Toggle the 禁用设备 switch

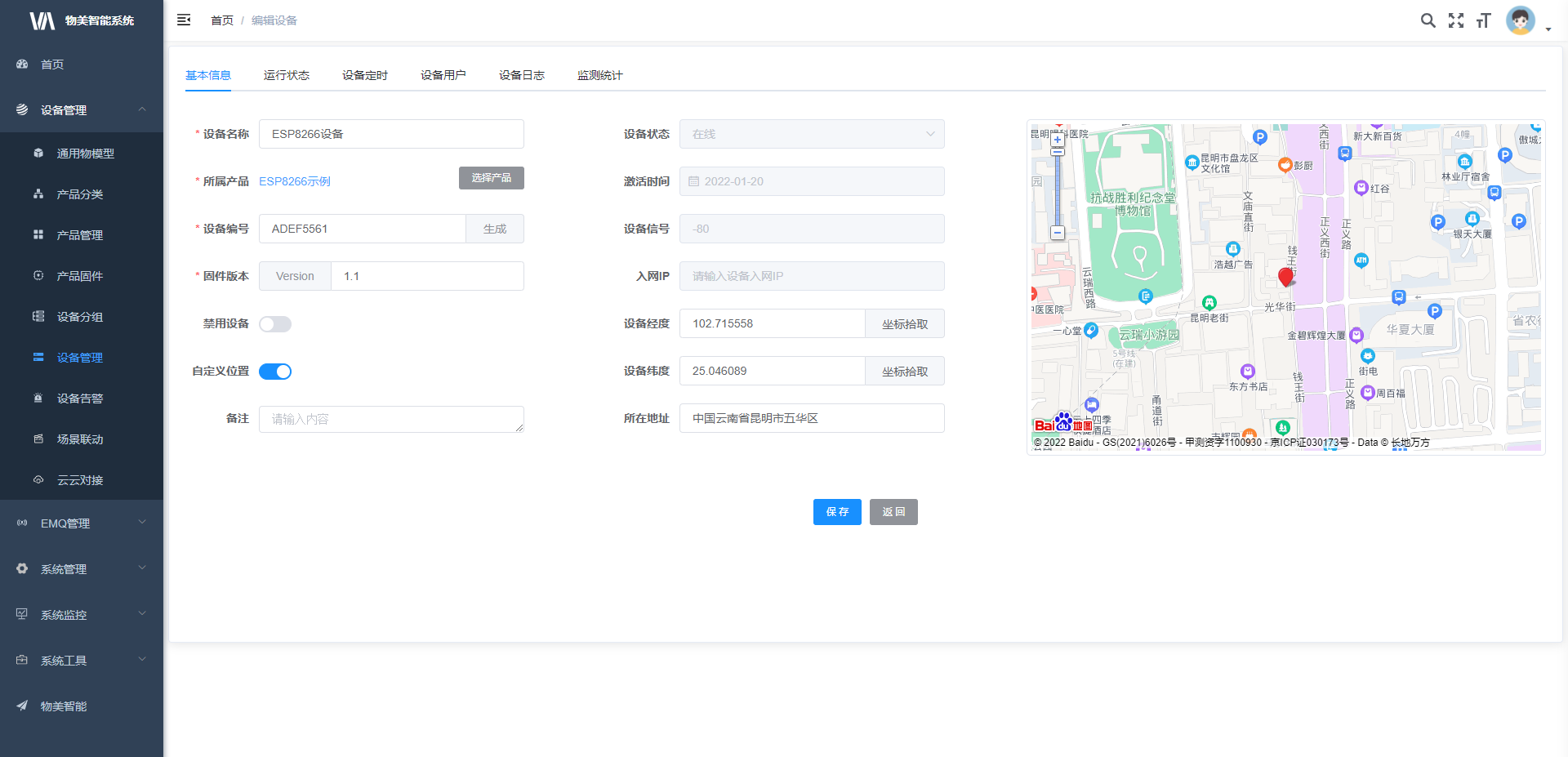[275, 324]
